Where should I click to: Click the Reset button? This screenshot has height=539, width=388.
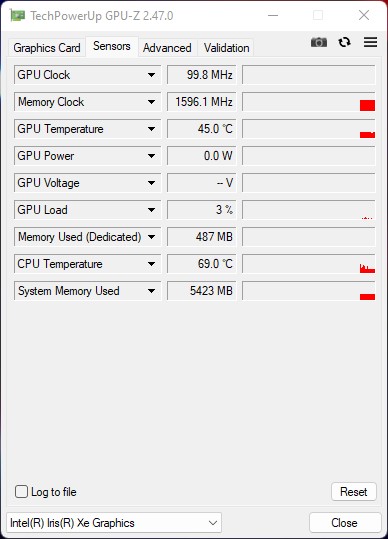click(x=354, y=492)
